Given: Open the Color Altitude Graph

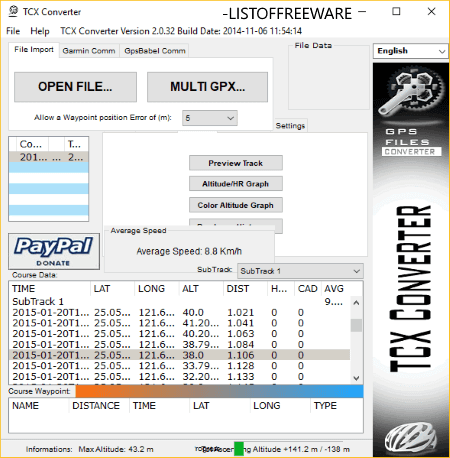Looking at the screenshot, I should (236, 205).
